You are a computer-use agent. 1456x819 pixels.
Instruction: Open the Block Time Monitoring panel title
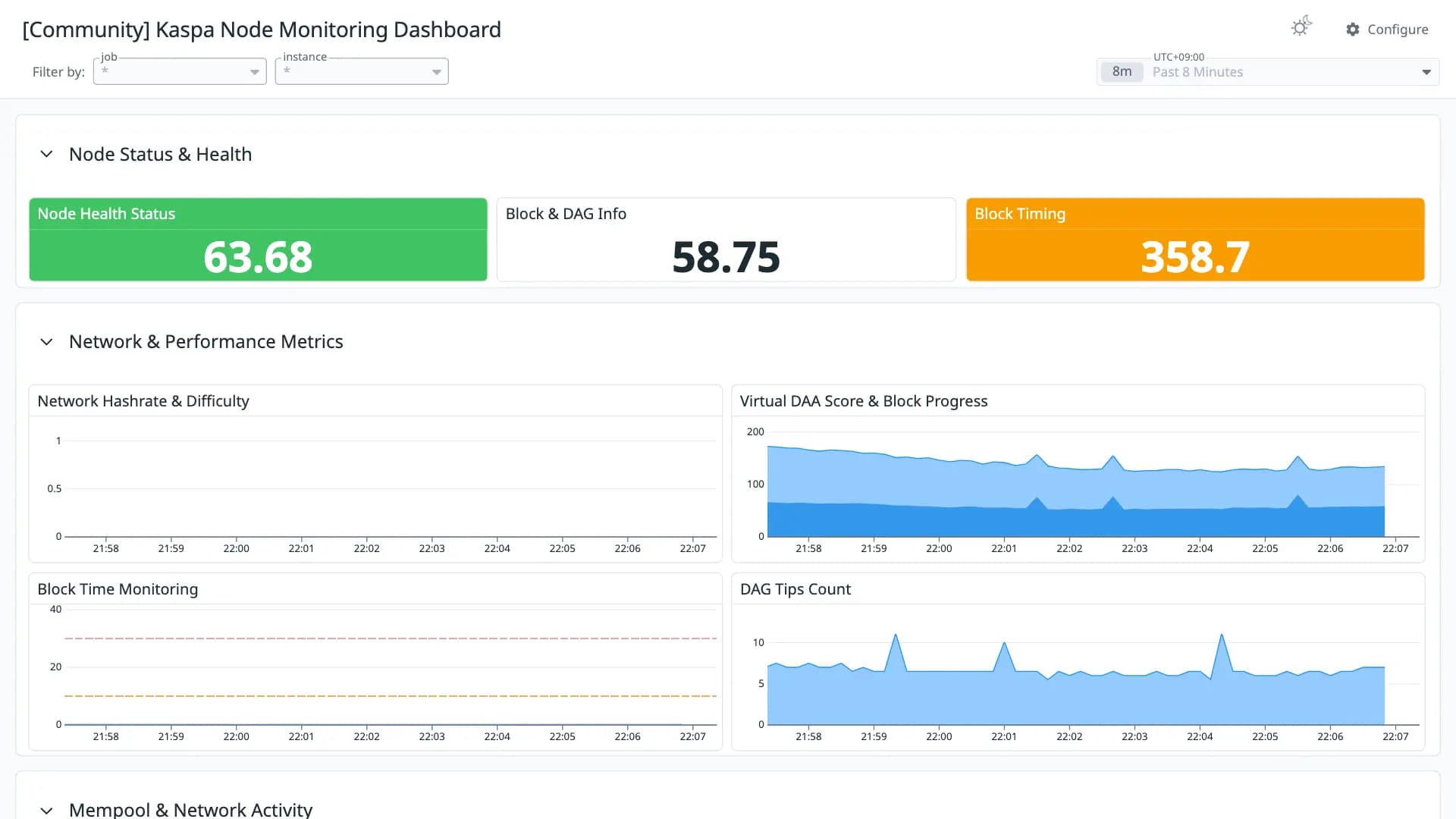pyautogui.click(x=118, y=589)
